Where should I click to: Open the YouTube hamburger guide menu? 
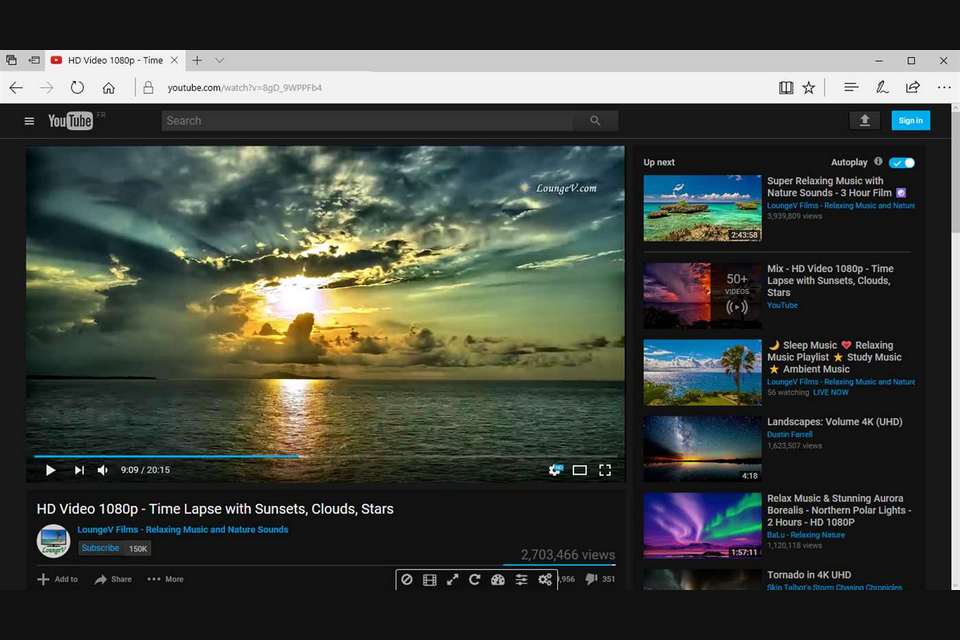29,121
